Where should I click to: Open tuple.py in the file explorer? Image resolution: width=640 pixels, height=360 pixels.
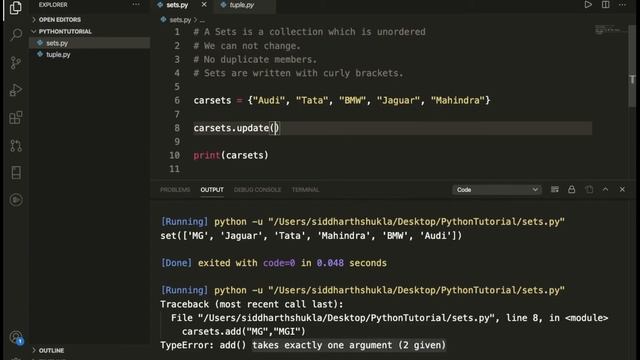(x=58, y=54)
